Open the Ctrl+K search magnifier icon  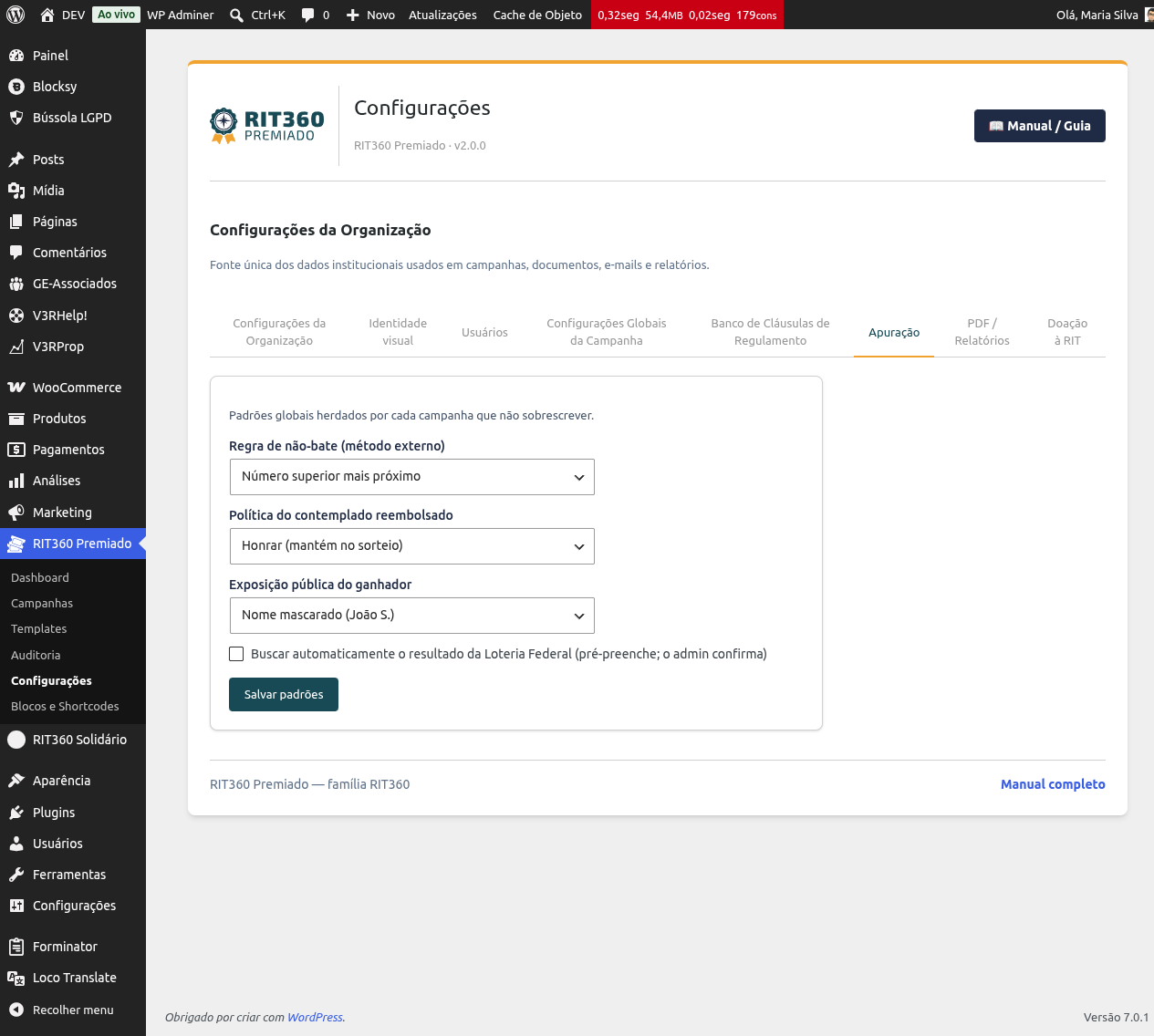pos(236,15)
